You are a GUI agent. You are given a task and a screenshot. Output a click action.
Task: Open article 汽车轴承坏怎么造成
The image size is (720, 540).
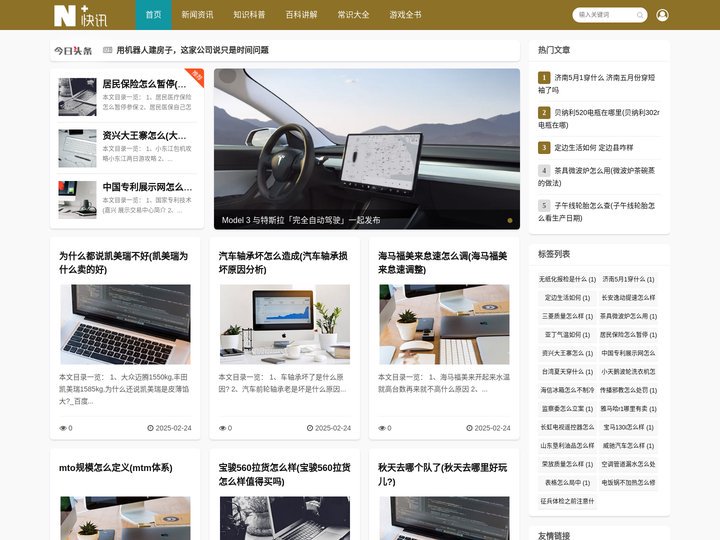click(x=283, y=263)
